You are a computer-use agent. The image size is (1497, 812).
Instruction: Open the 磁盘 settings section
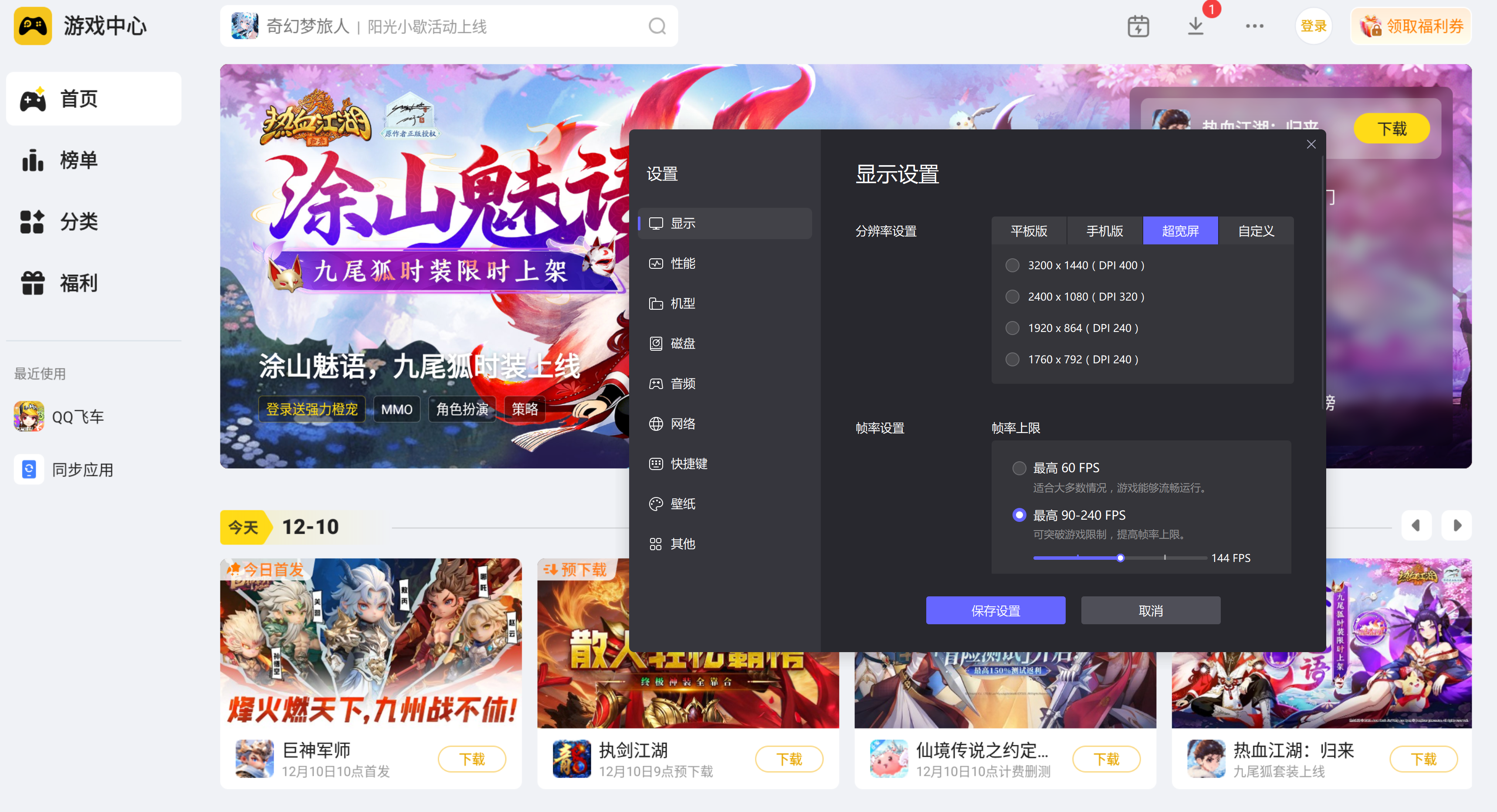[x=684, y=343]
